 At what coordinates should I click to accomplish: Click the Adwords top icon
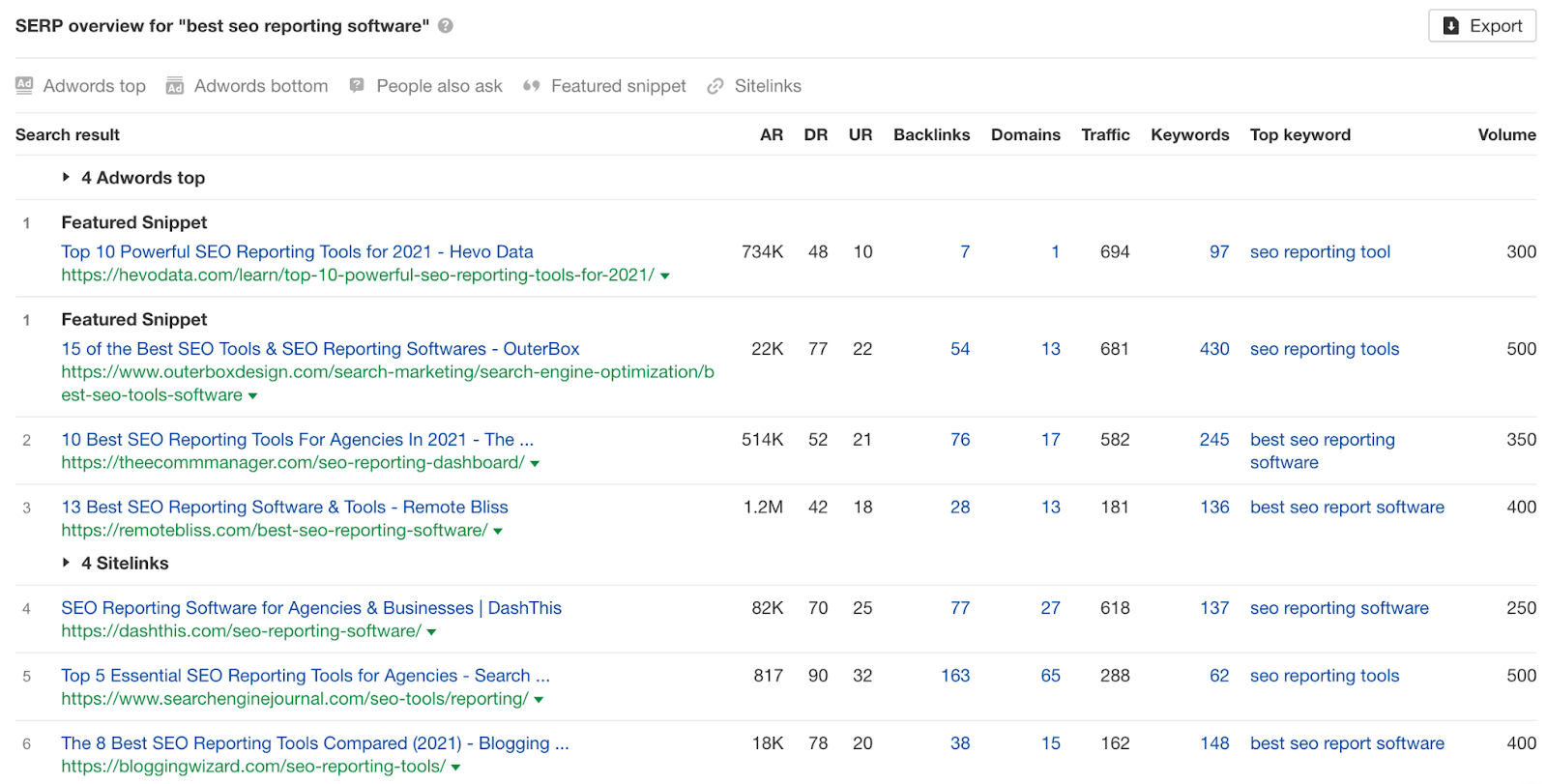coord(24,85)
